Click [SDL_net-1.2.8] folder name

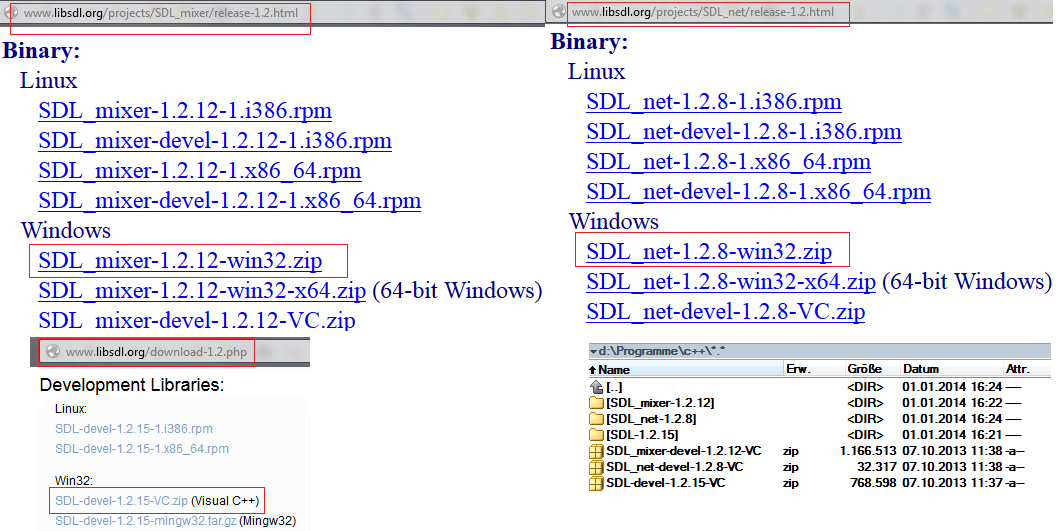click(x=651, y=419)
